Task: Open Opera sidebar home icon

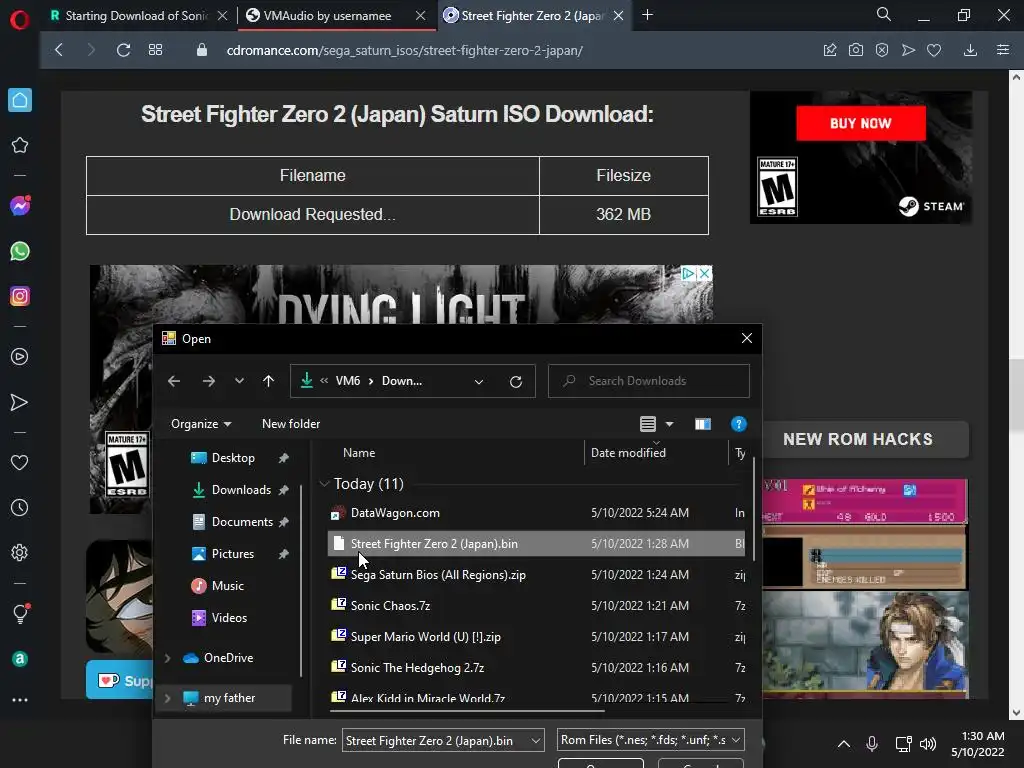Action: (x=20, y=100)
